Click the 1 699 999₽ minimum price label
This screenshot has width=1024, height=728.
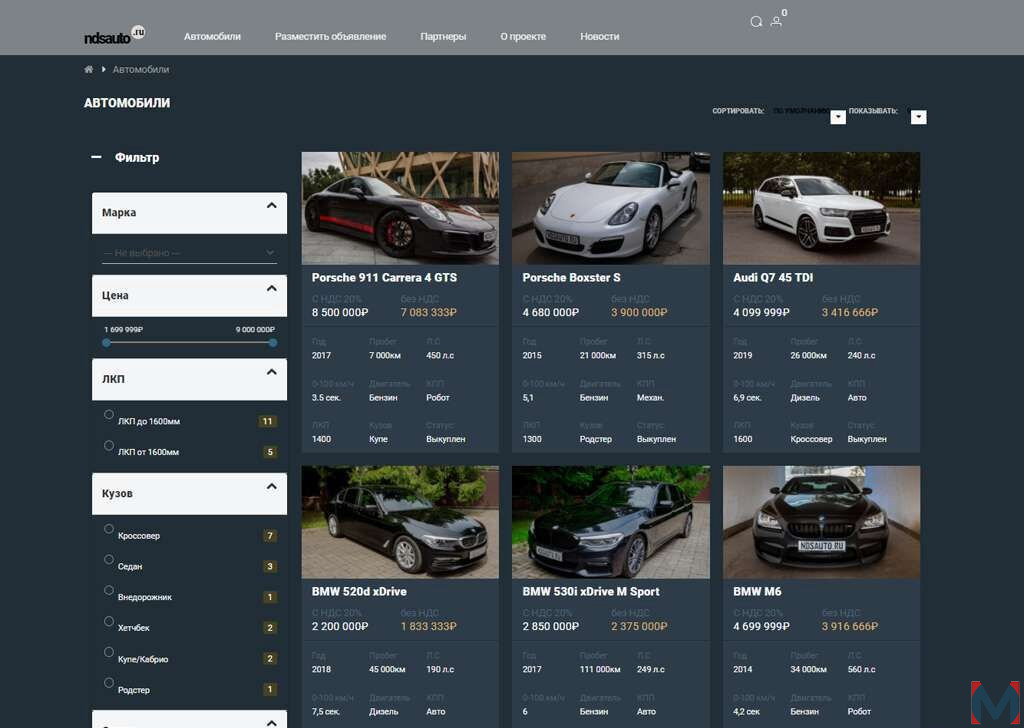point(123,330)
